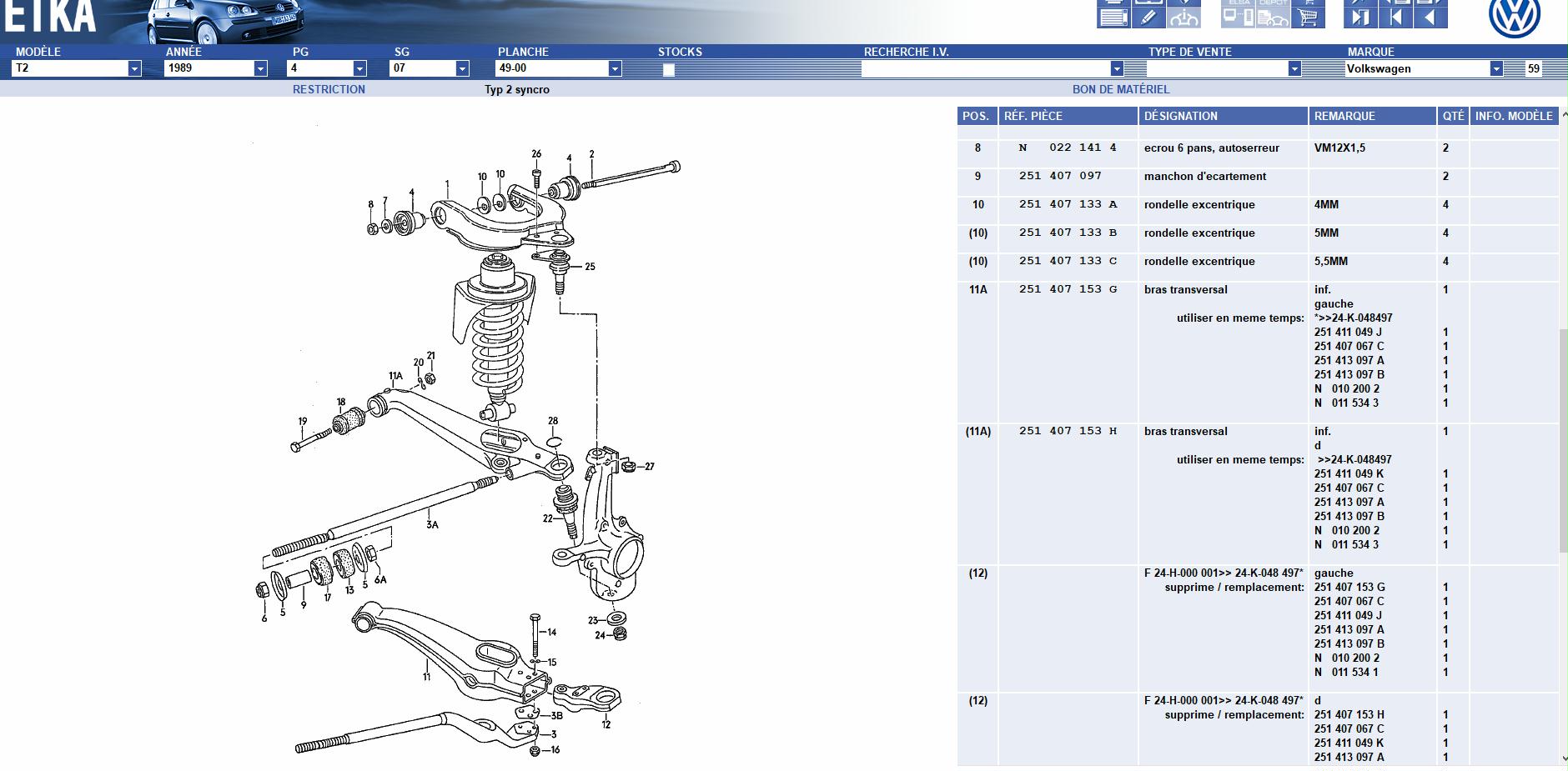Click the RÉF. PIÈCE column header
1568x771 pixels.
1068,116
